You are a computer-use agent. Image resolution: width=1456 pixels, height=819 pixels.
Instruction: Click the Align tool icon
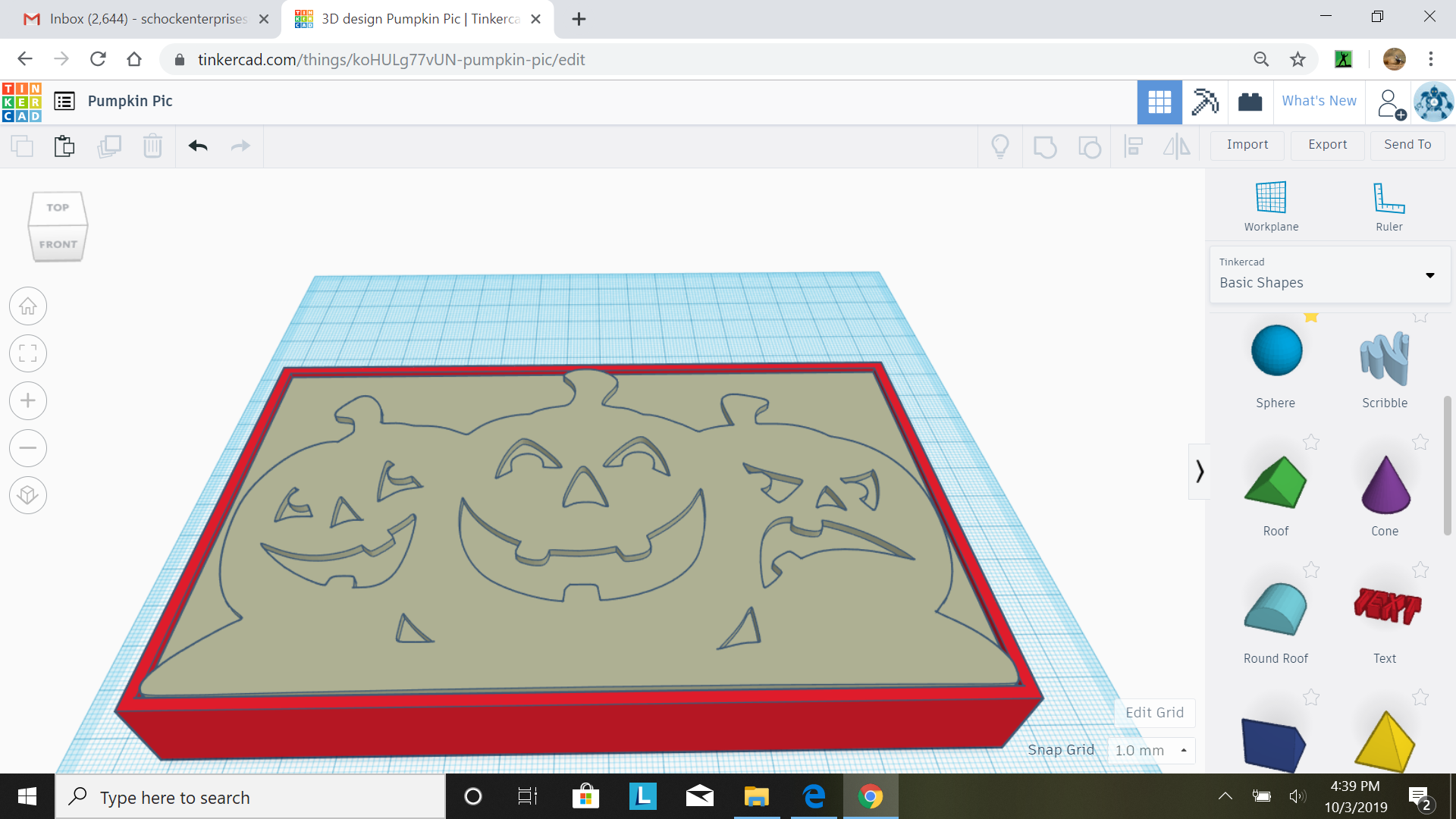point(1134,146)
